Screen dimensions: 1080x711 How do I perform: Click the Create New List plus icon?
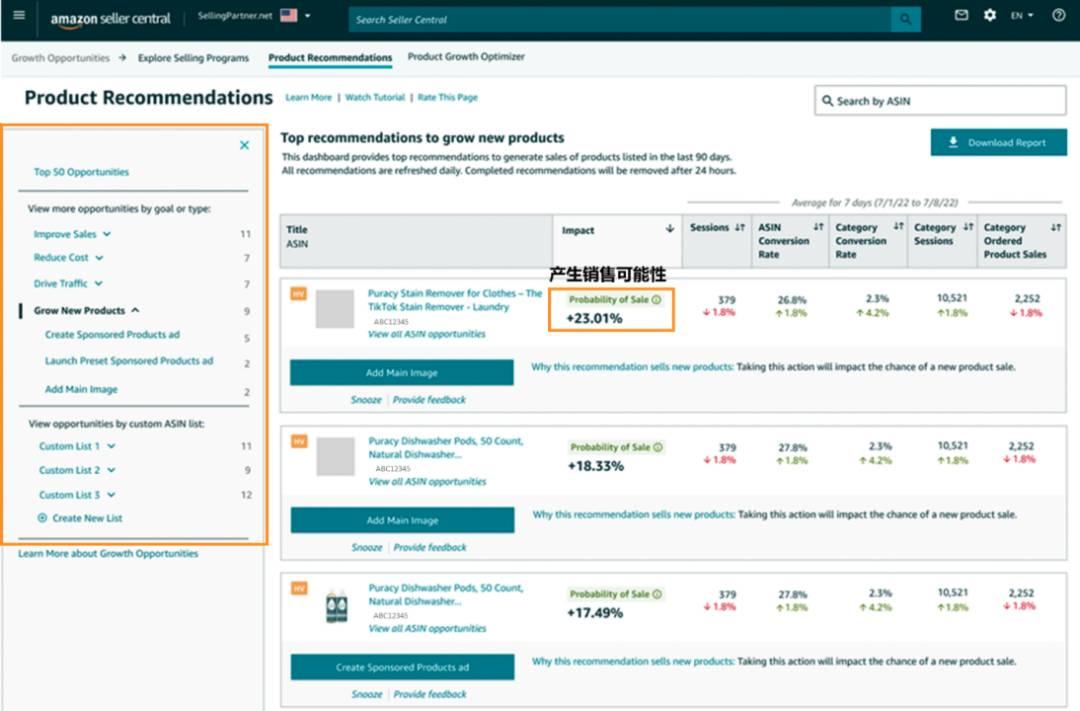(42, 518)
